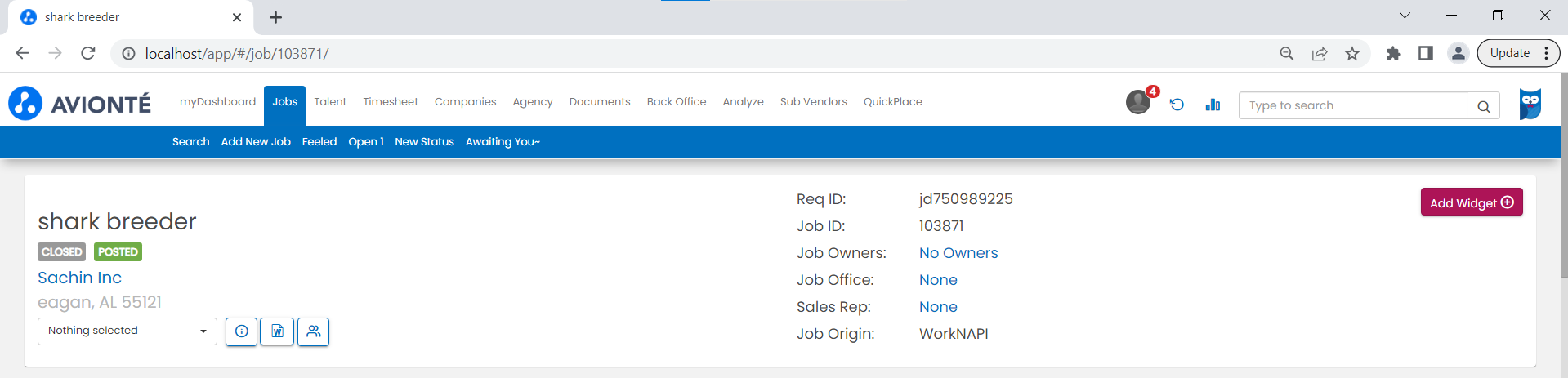
Task: Expand the Awaiting You menu
Action: pos(503,142)
